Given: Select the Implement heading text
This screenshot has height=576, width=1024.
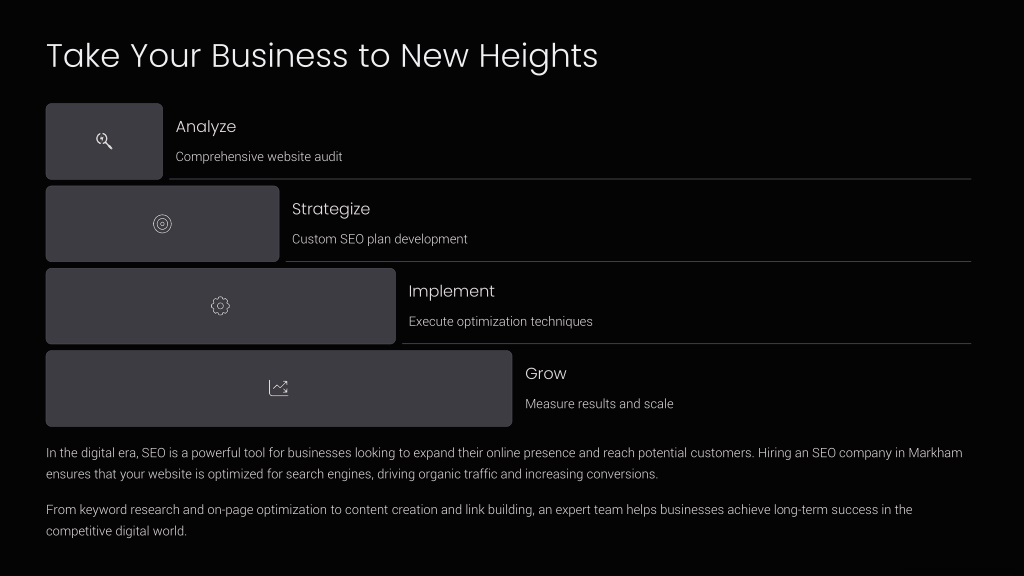Looking at the screenshot, I should tap(451, 291).
